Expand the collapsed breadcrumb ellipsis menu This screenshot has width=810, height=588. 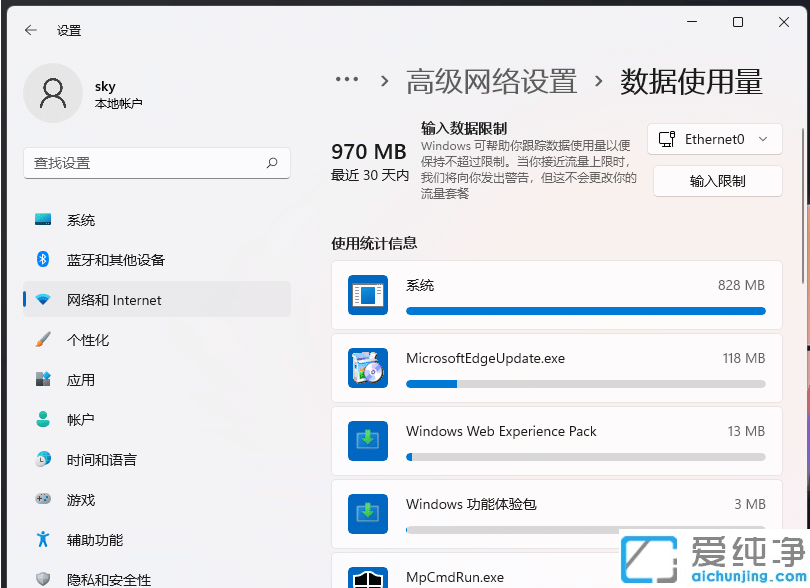(345, 79)
